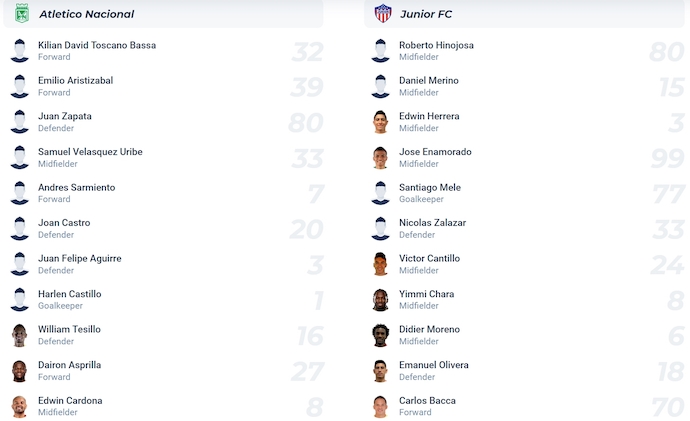
Task: Open Samuel Velasquez Uribe's profile
Action: [90, 152]
